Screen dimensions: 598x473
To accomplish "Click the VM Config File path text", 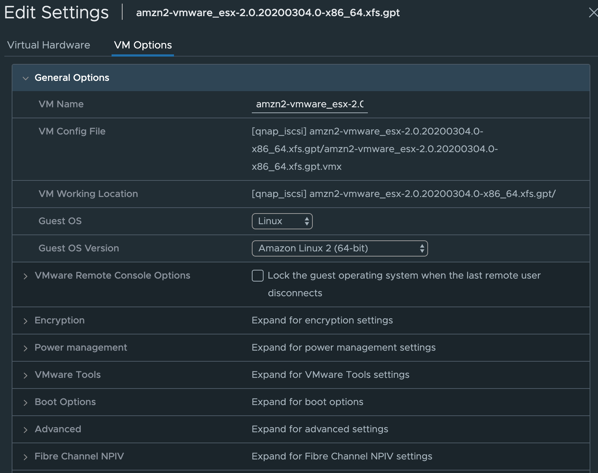I will [x=375, y=149].
